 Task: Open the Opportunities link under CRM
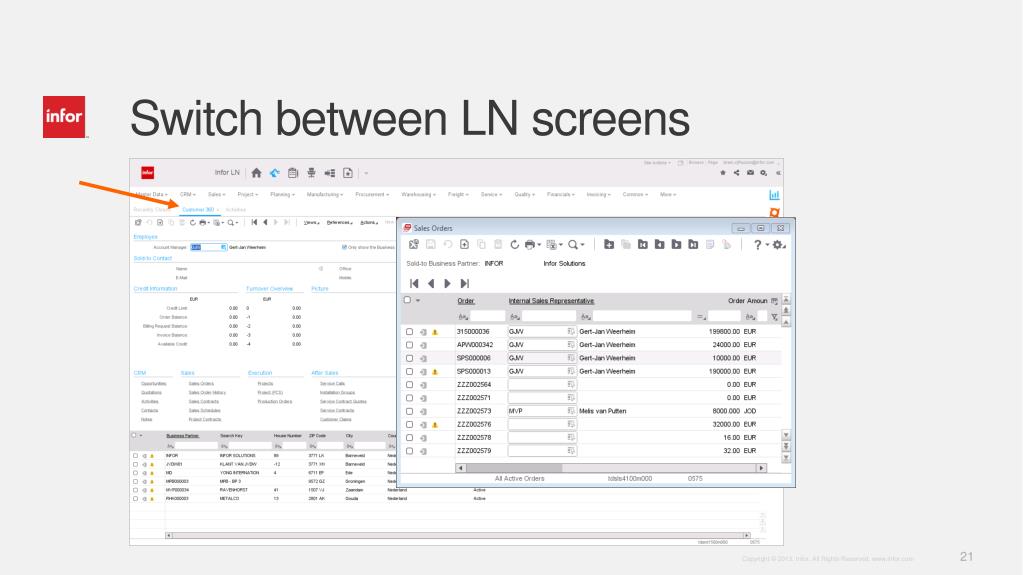pyautogui.click(x=153, y=384)
